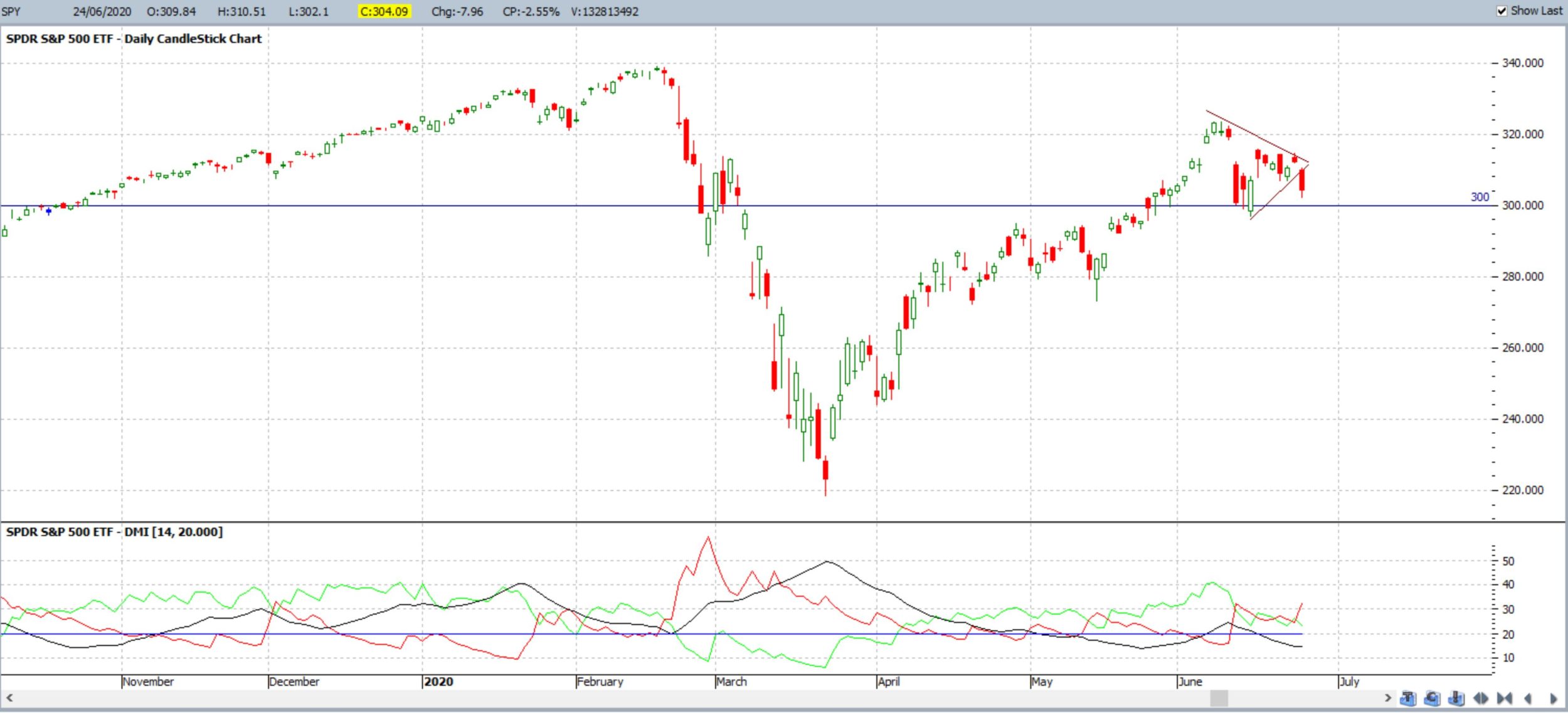The image size is (1568, 713).
Task: Click the date 24/06/2020 in header
Action: 102,11
